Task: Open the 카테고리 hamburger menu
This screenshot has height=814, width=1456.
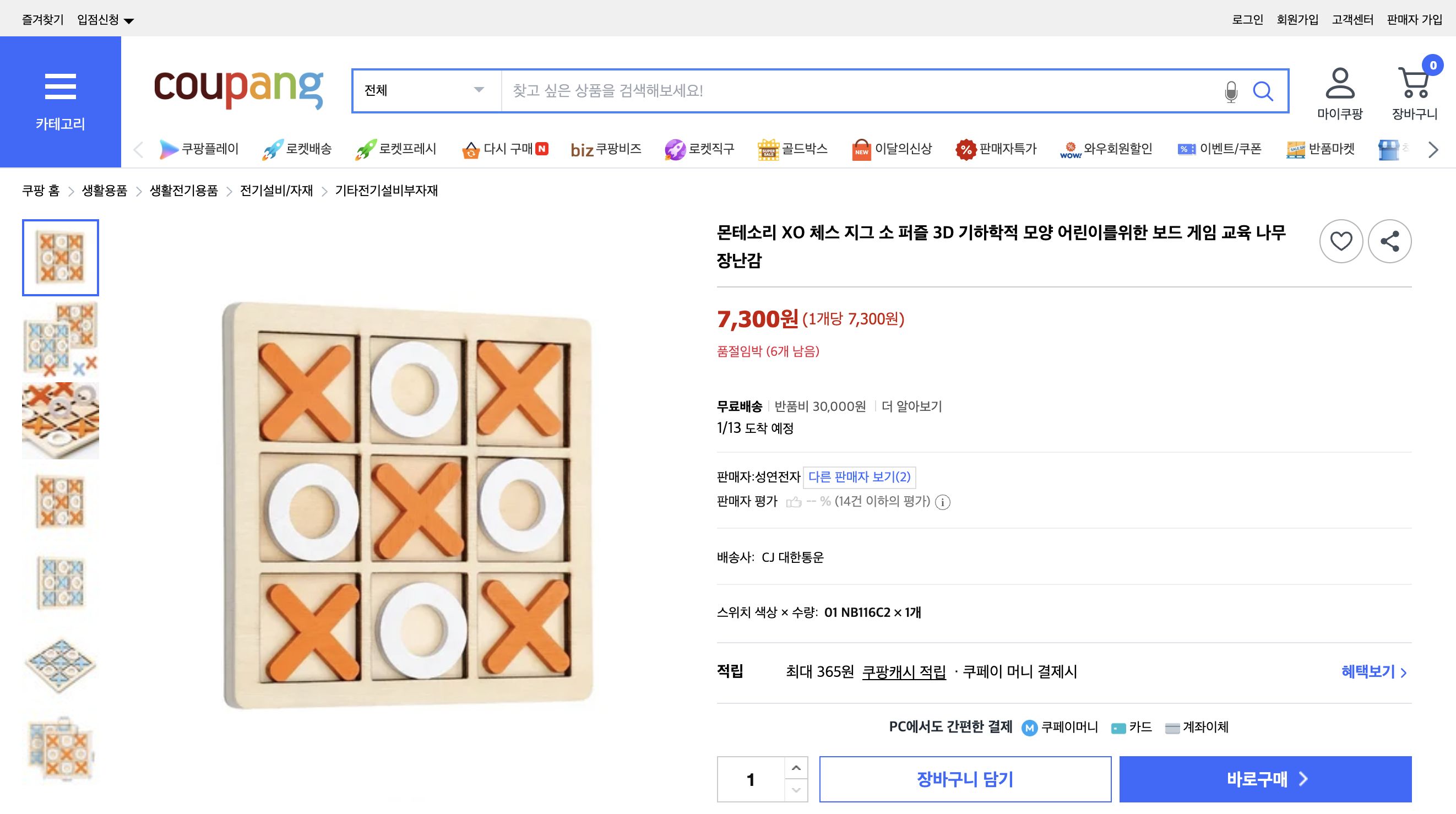Action: (x=61, y=88)
